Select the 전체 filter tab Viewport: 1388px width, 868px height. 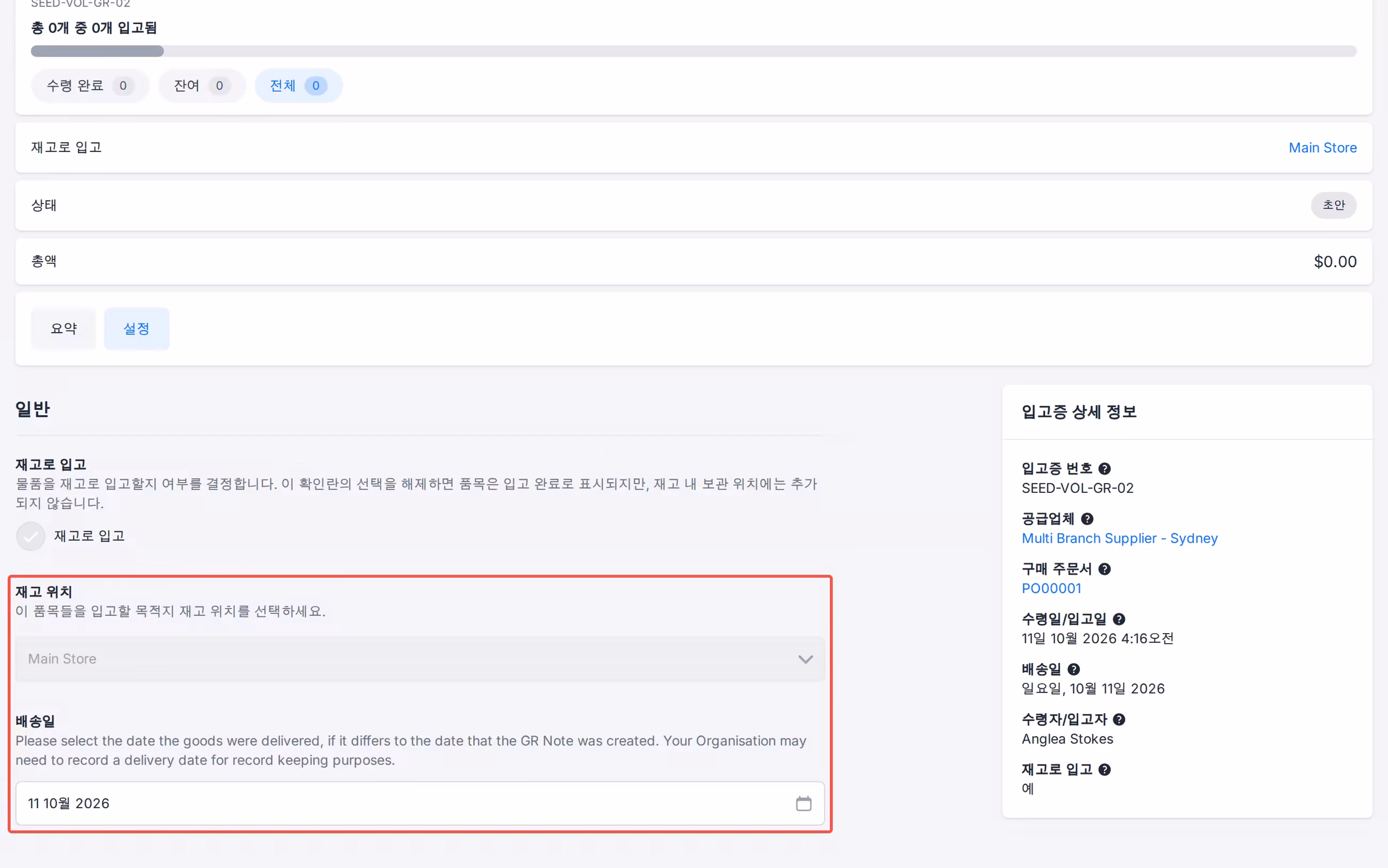point(298,85)
